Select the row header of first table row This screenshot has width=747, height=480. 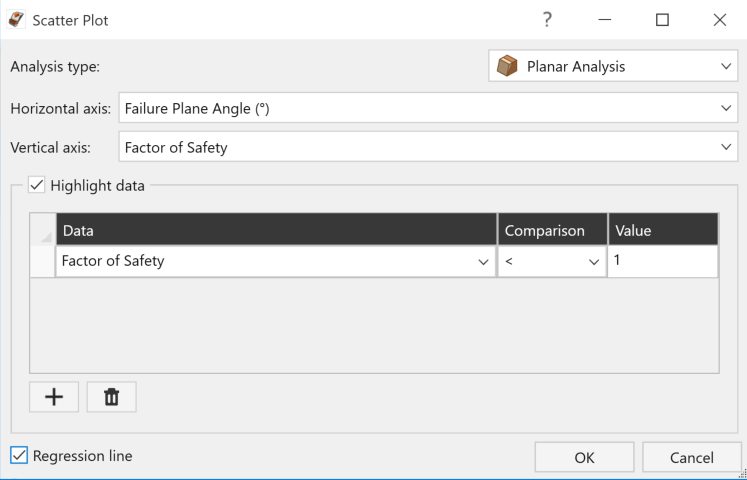[42, 261]
